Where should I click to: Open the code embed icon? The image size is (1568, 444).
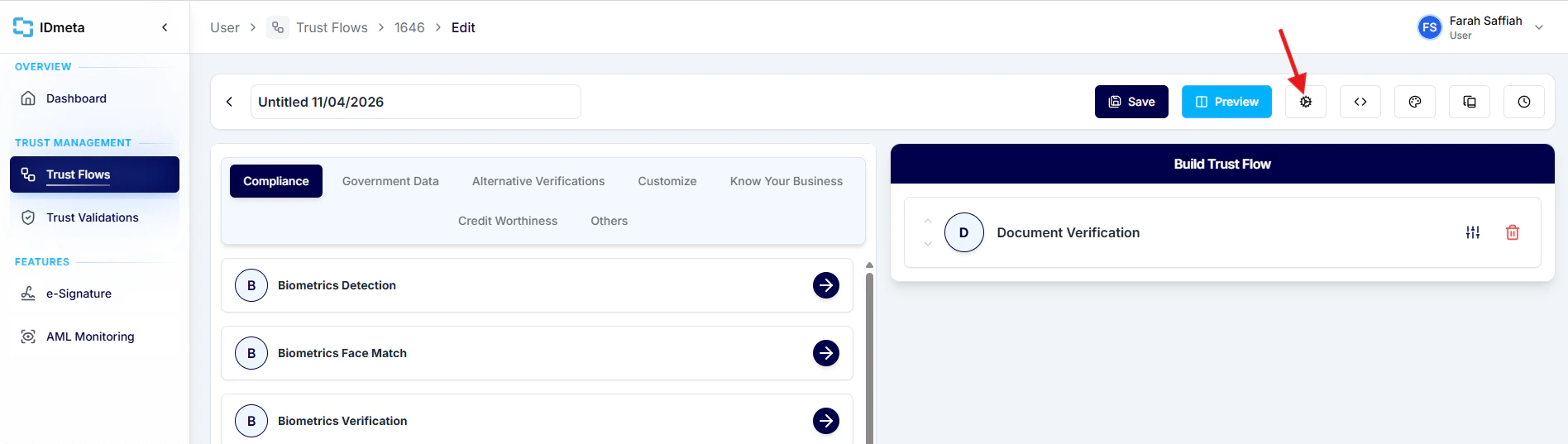tap(1360, 102)
